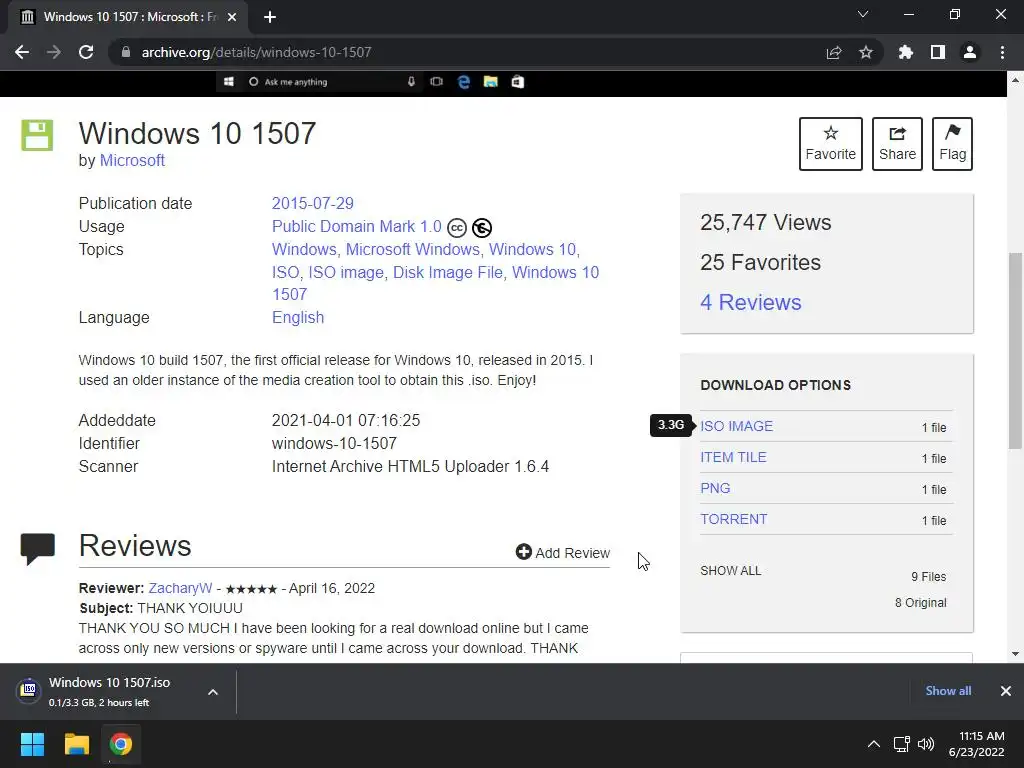Open the Disk Image File topic link
Viewport: 1024px width, 768px height.
pyautogui.click(x=448, y=272)
